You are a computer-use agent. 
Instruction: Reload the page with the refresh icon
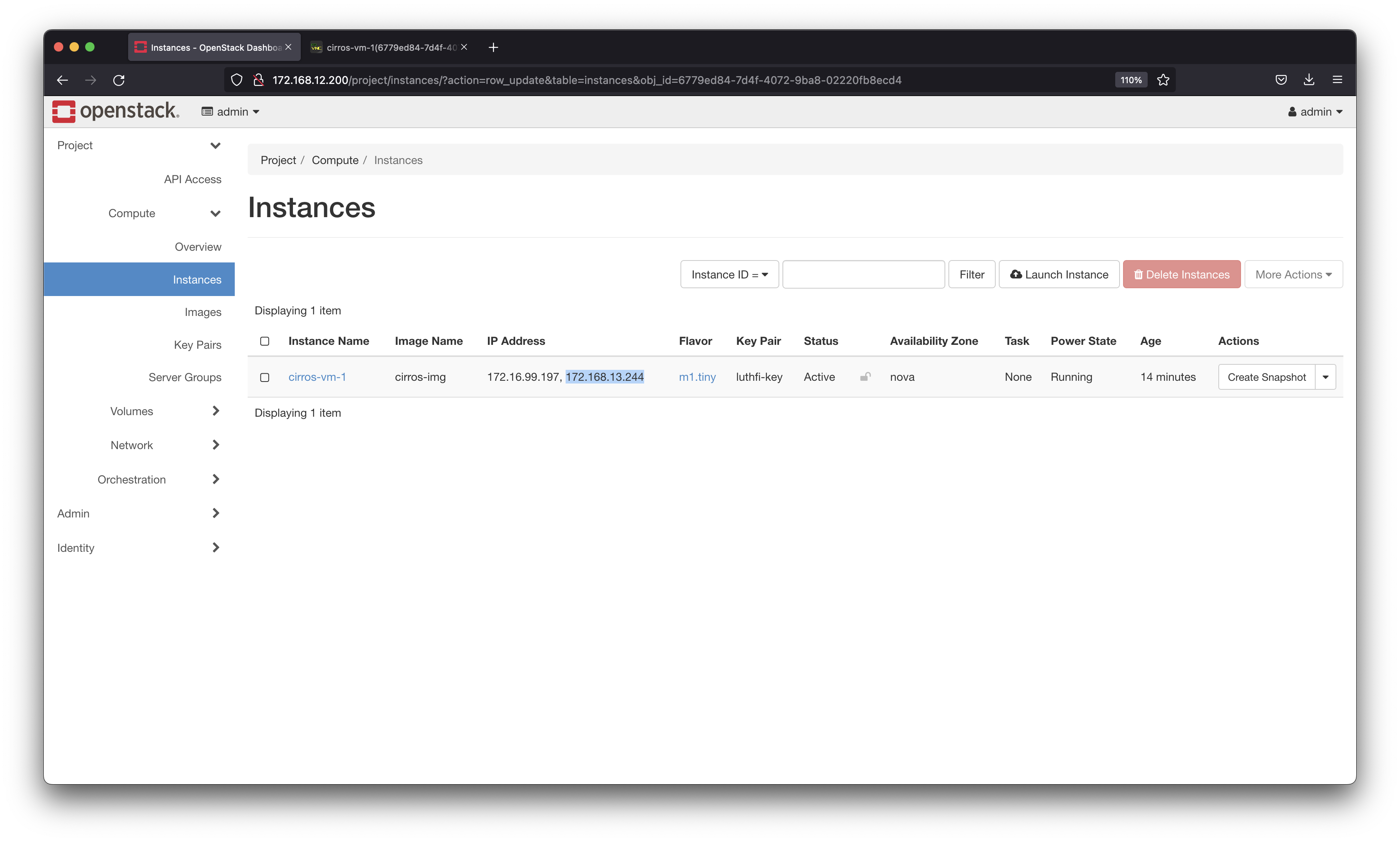(x=119, y=80)
